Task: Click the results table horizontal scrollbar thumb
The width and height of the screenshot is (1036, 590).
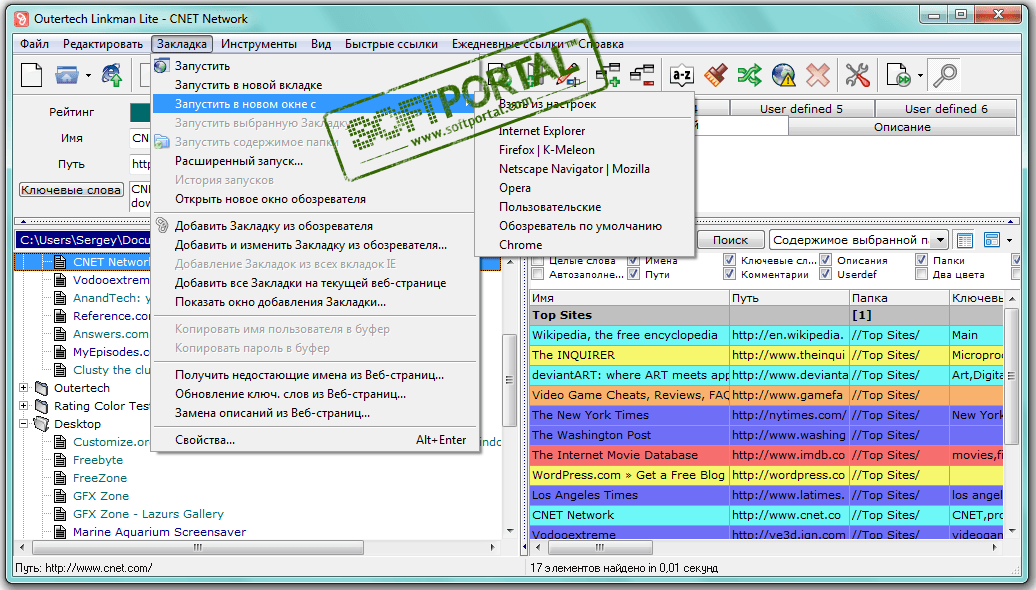Action: coord(600,547)
